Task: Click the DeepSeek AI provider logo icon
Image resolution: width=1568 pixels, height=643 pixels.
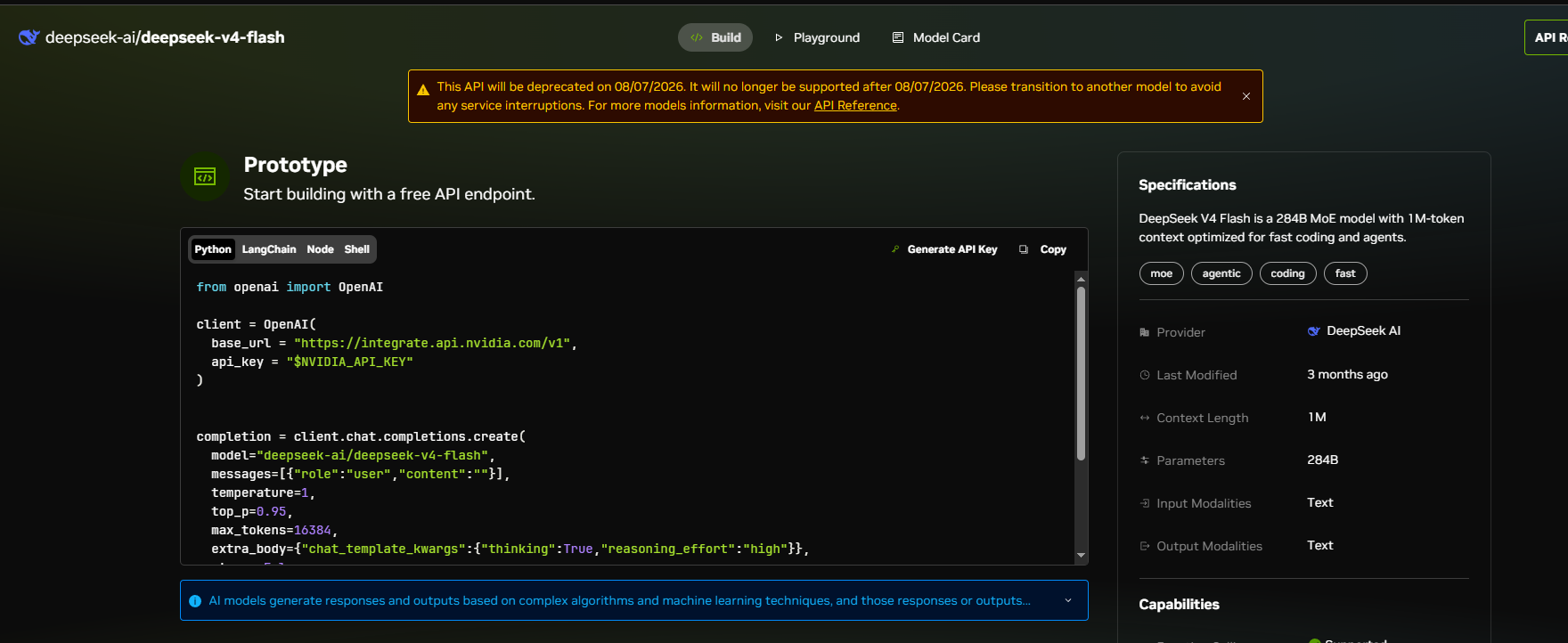Action: 1314,331
